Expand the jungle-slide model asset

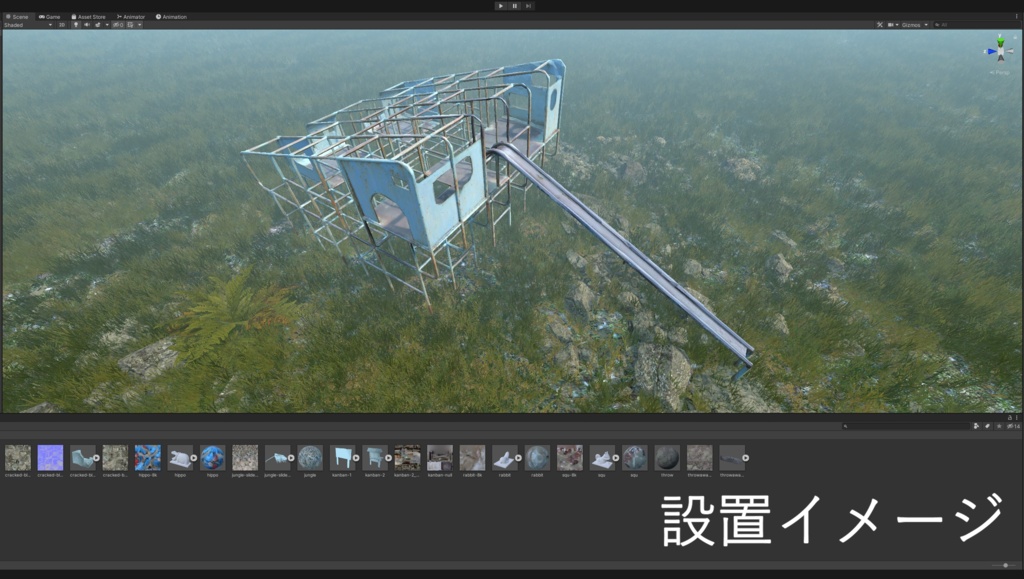(291, 458)
